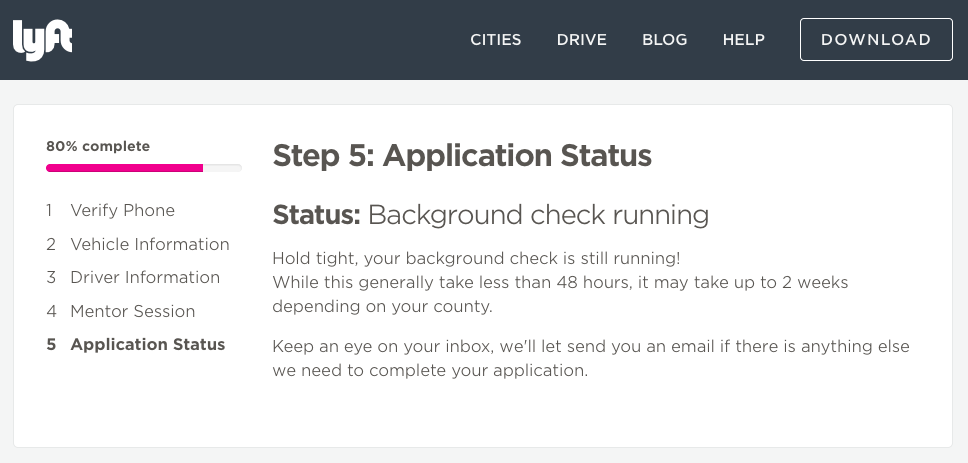The image size is (968, 463).
Task: Open the Cities page from navigation
Action: click(x=496, y=40)
